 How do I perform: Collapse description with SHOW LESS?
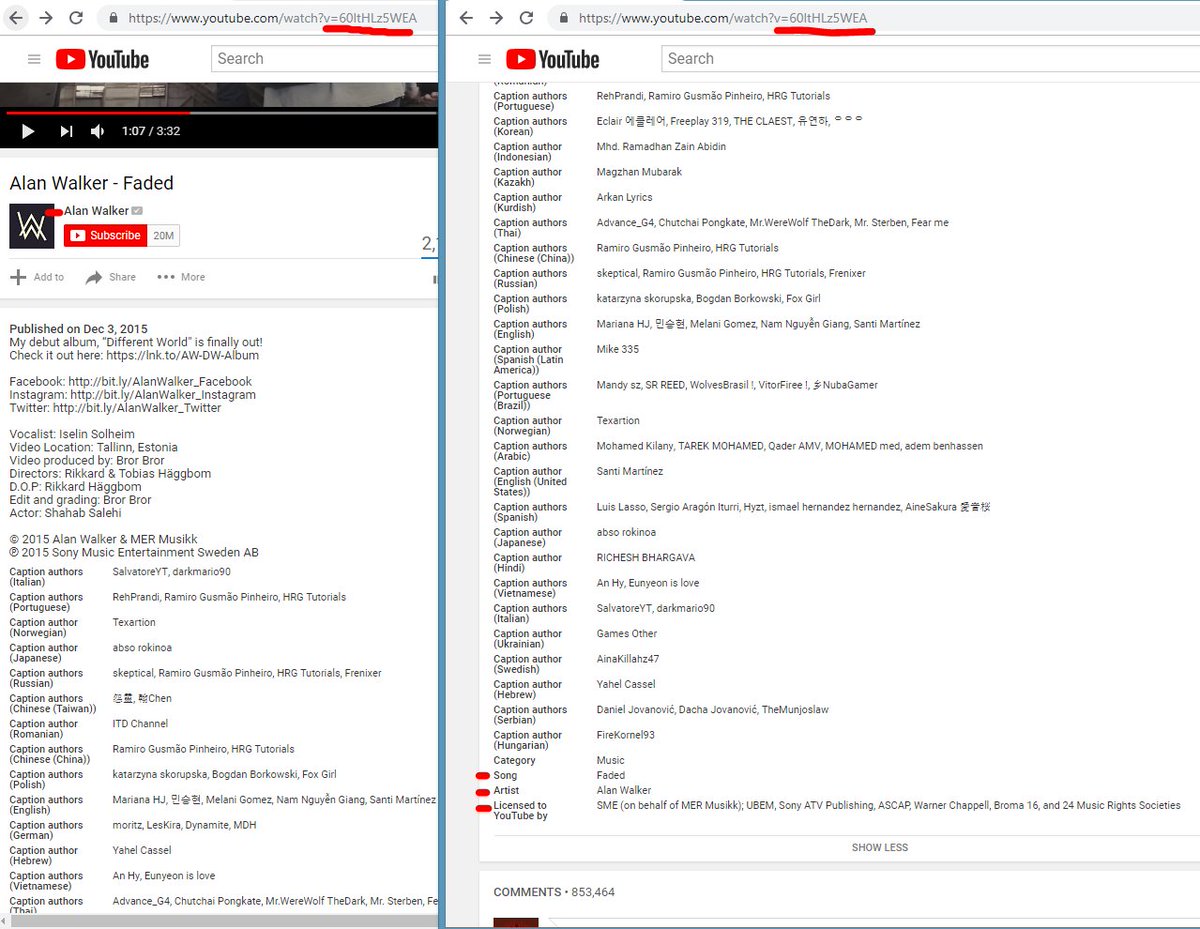(880, 847)
